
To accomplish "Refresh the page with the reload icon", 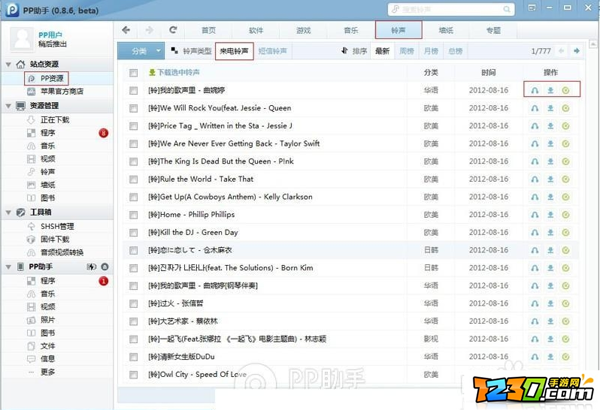I will click(173, 30).
